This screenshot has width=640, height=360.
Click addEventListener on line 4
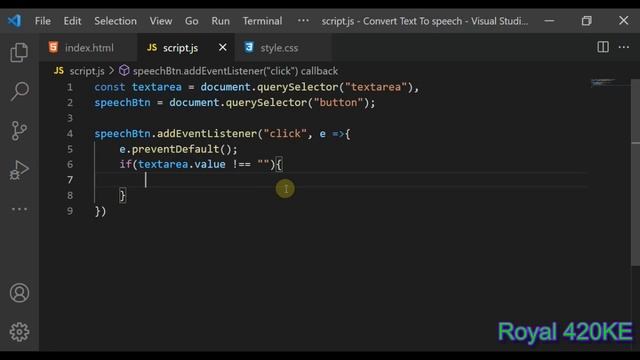click(207, 133)
